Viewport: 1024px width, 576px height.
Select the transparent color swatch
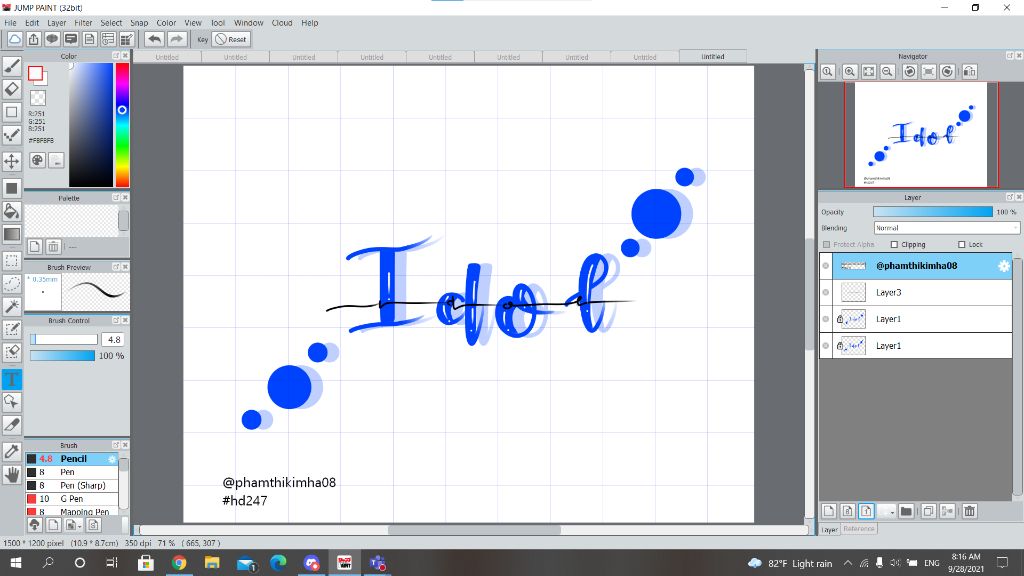38,98
